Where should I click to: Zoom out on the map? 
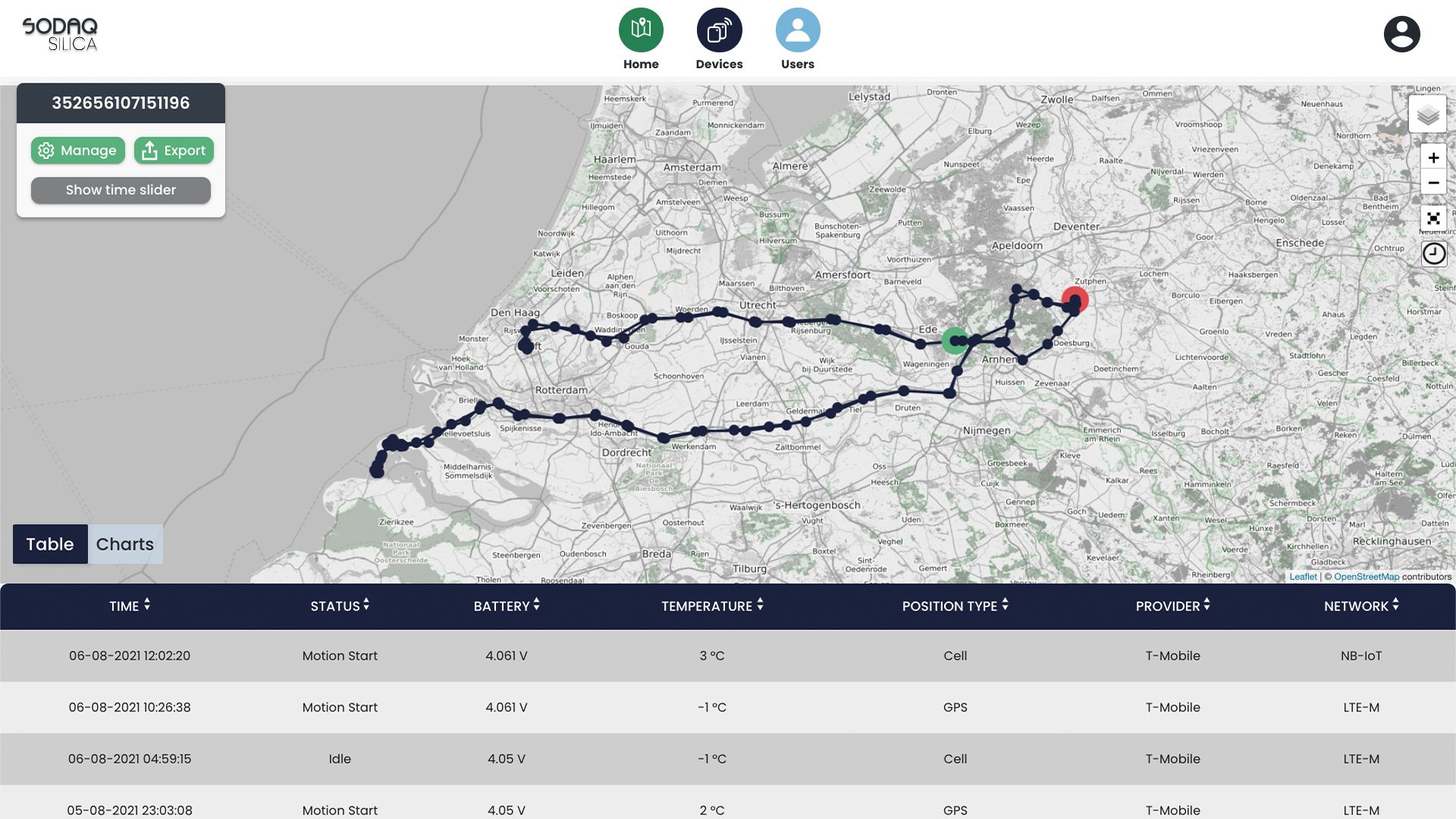pyautogui.click(x=1433, y=183)
